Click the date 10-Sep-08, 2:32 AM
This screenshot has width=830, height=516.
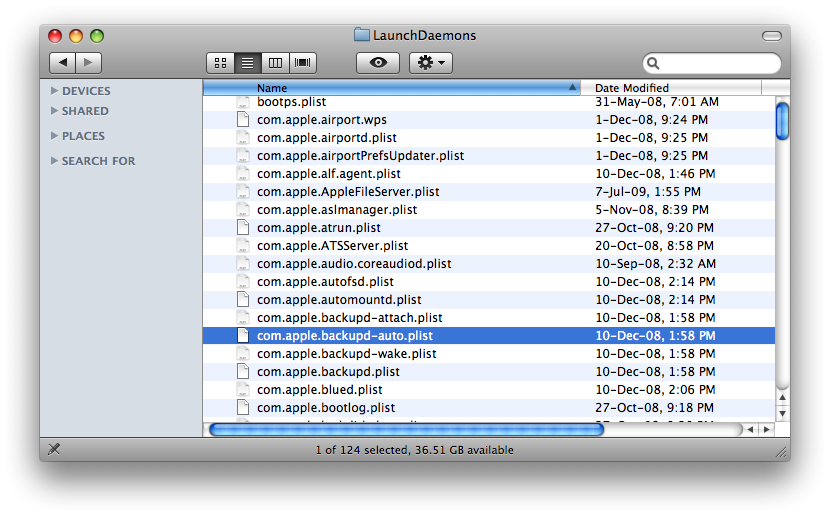(655, 264)
